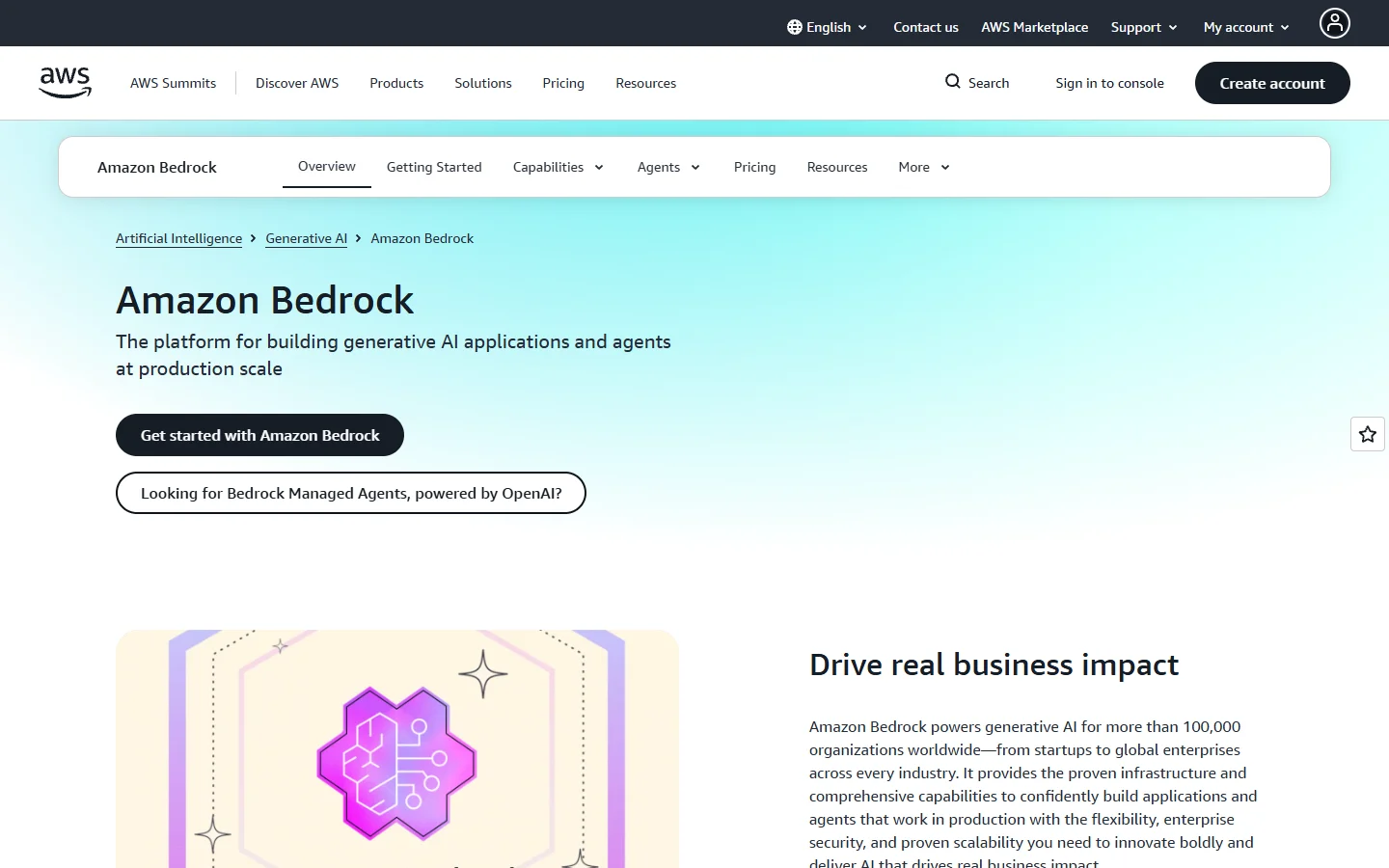Viewport: 1389px width, 868px height.
Task: Open the Solutions menu
Action: [483, 83]
